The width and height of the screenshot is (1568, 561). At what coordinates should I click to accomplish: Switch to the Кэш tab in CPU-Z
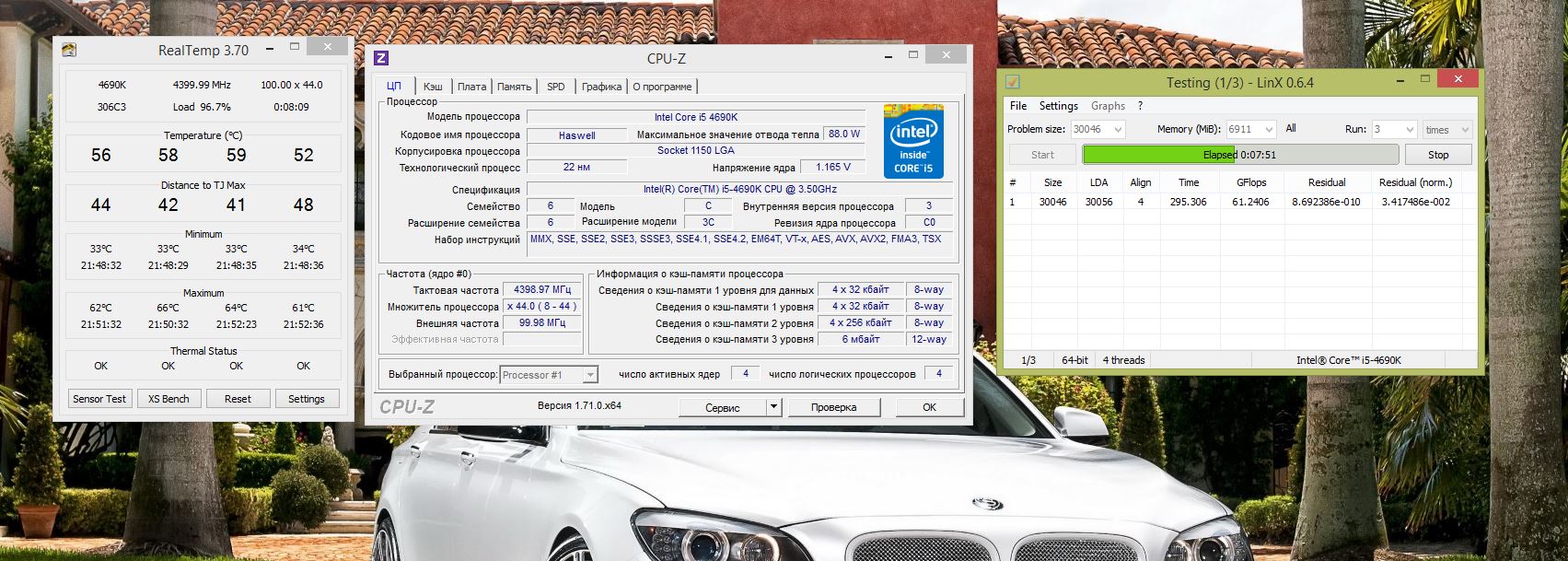click(x=433, y=87)
